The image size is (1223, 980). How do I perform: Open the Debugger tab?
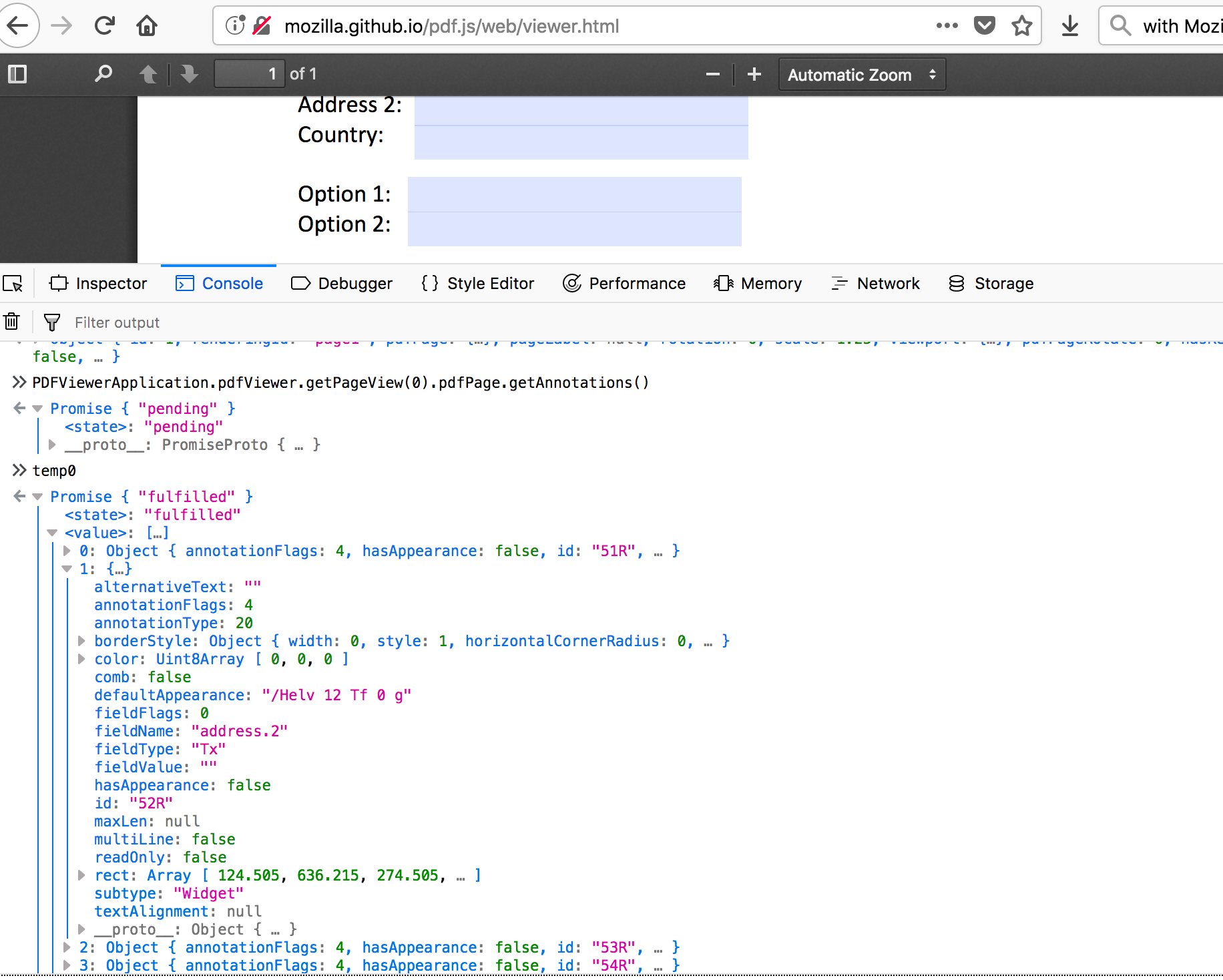tap(342, 283)
